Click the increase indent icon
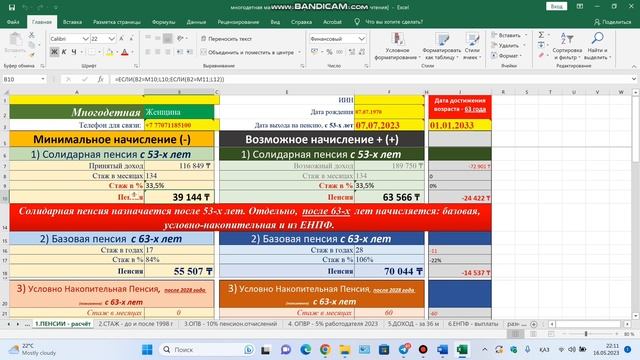 (x=189, y=52)
